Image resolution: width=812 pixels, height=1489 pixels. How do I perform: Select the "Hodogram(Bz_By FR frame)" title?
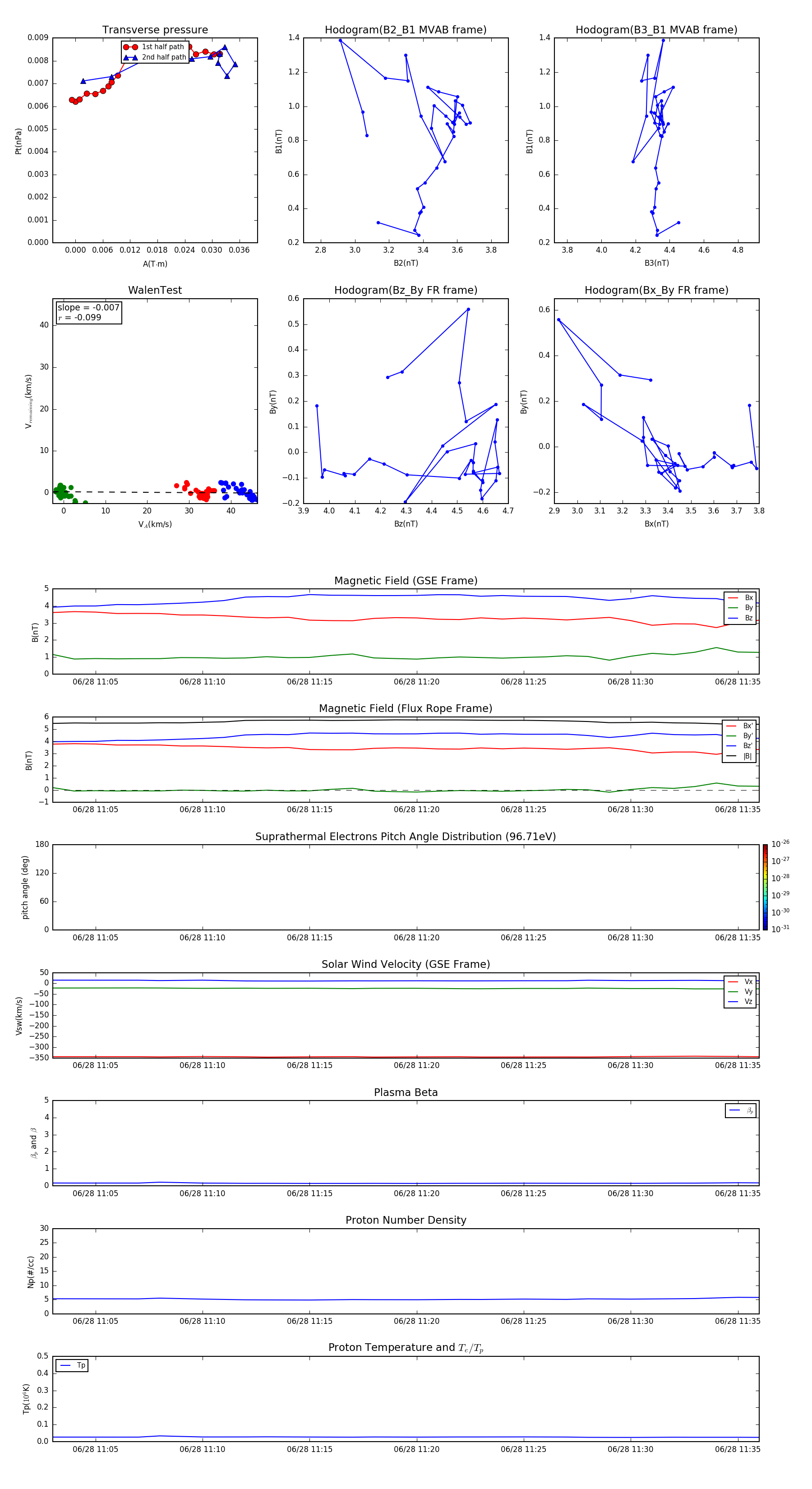pos(406,290)
